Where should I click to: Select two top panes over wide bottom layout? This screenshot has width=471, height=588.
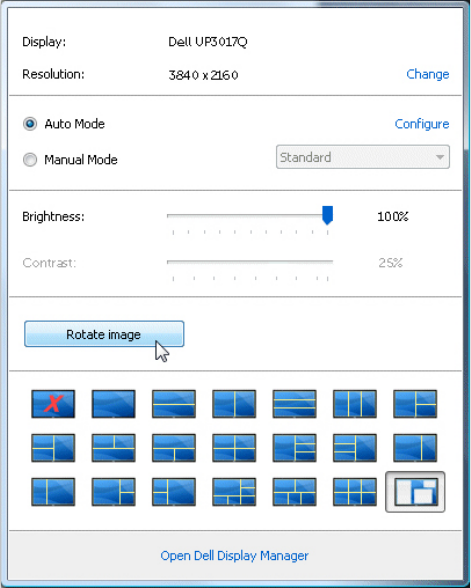tap(113, 448)
